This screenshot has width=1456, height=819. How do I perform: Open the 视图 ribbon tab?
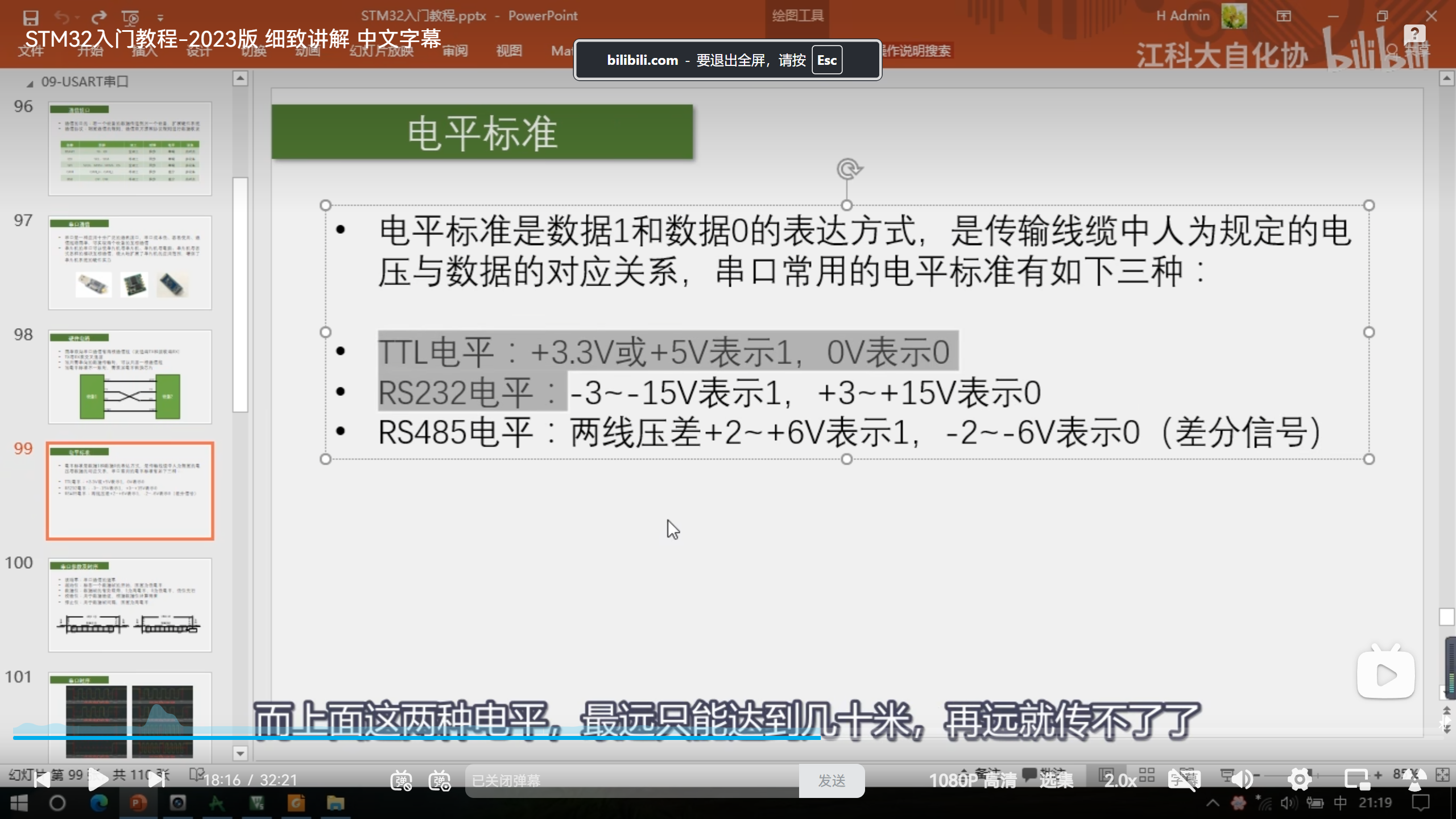coord(508,51)
